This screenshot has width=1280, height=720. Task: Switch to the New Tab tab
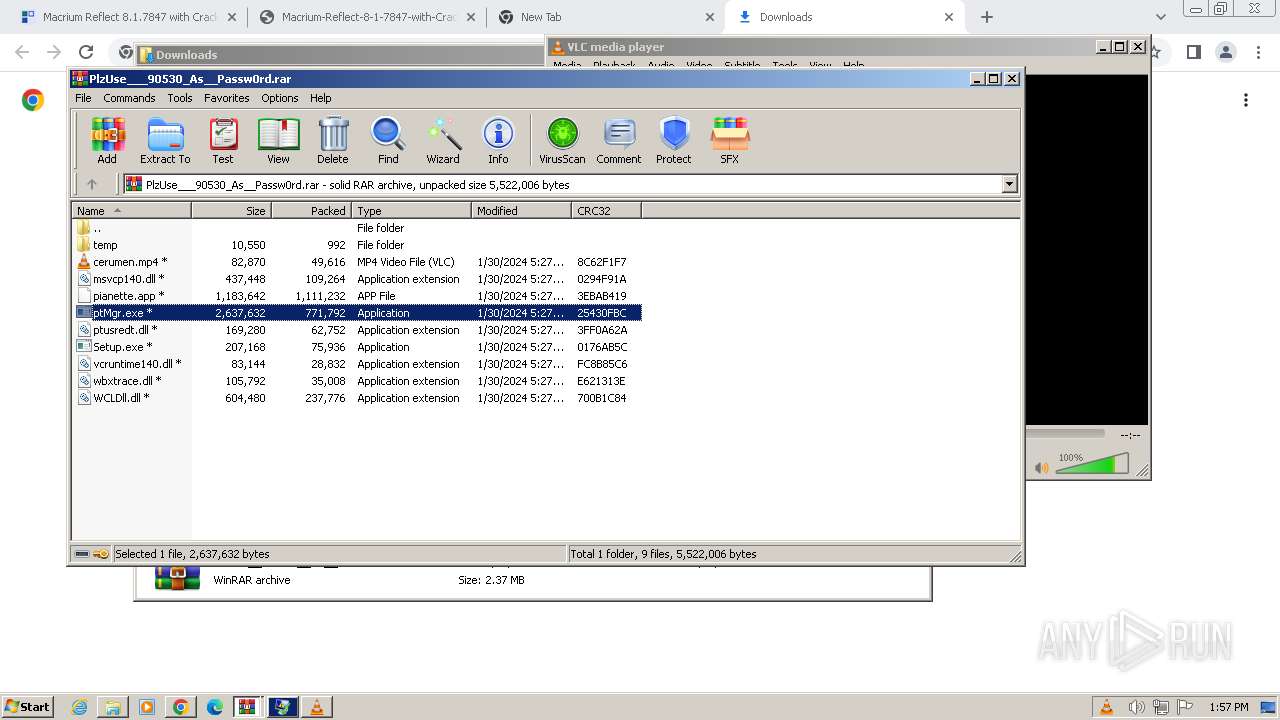[605, 17]
